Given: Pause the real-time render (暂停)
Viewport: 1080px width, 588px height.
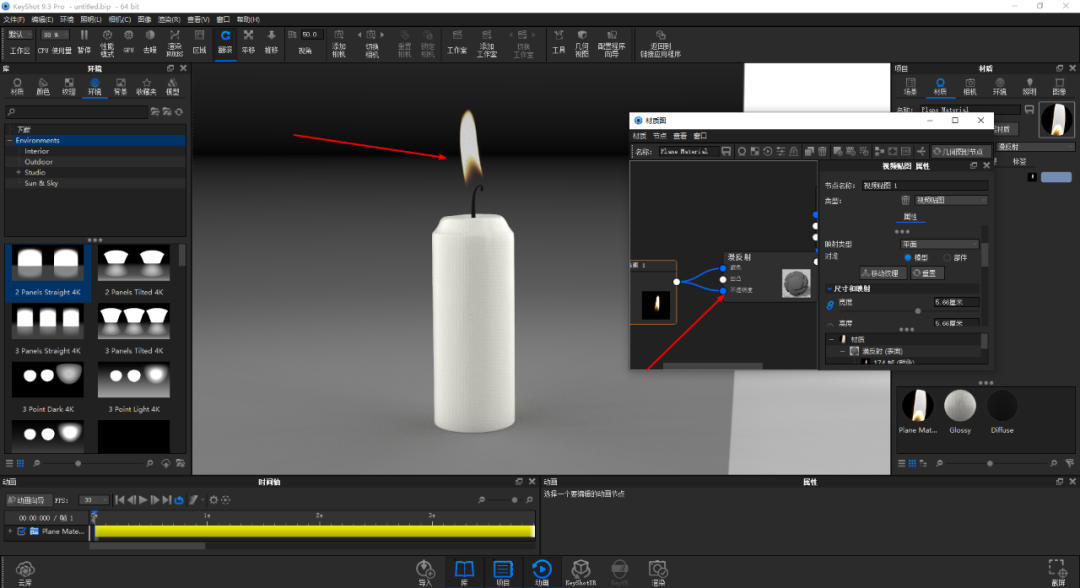Looking at the screenshot, I should pyautogui.click(x=84, y=41).
